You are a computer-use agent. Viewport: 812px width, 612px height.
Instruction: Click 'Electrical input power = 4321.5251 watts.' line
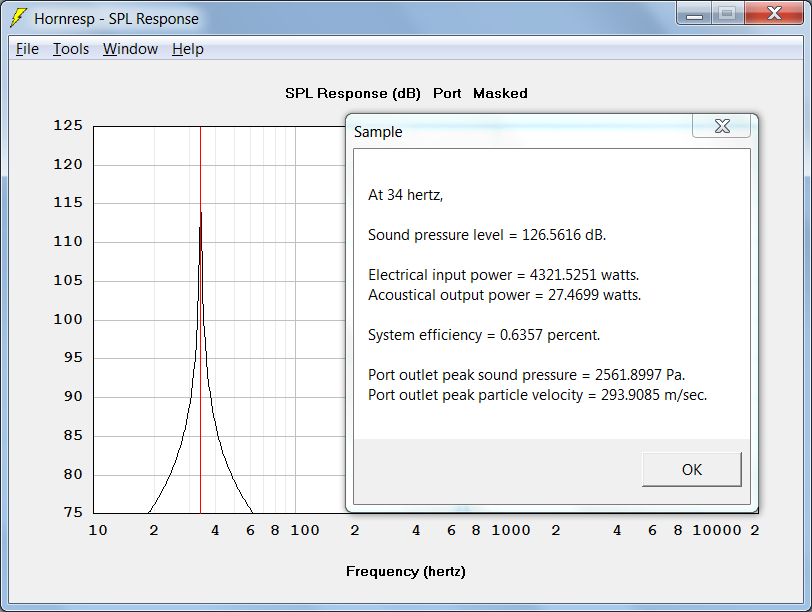503,275
